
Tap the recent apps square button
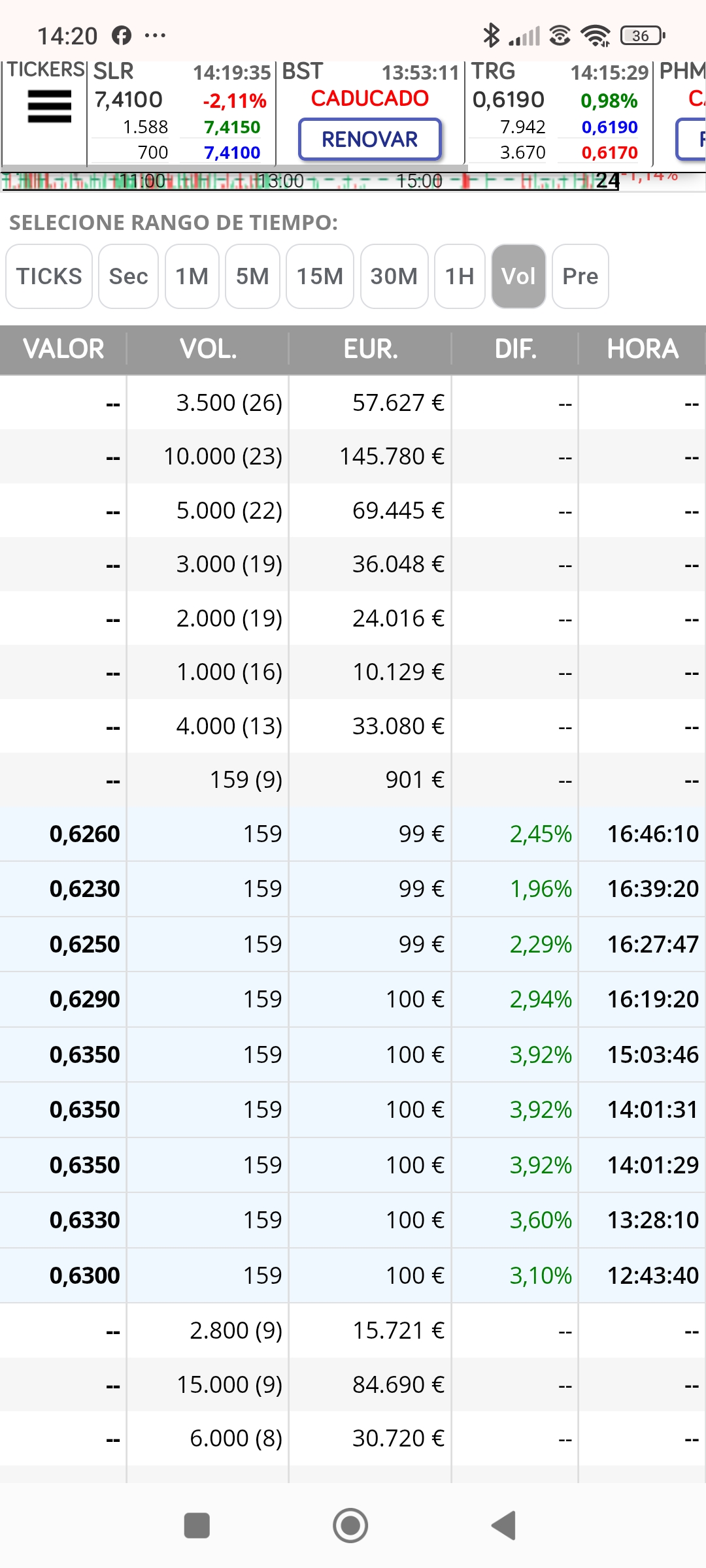197,1526
